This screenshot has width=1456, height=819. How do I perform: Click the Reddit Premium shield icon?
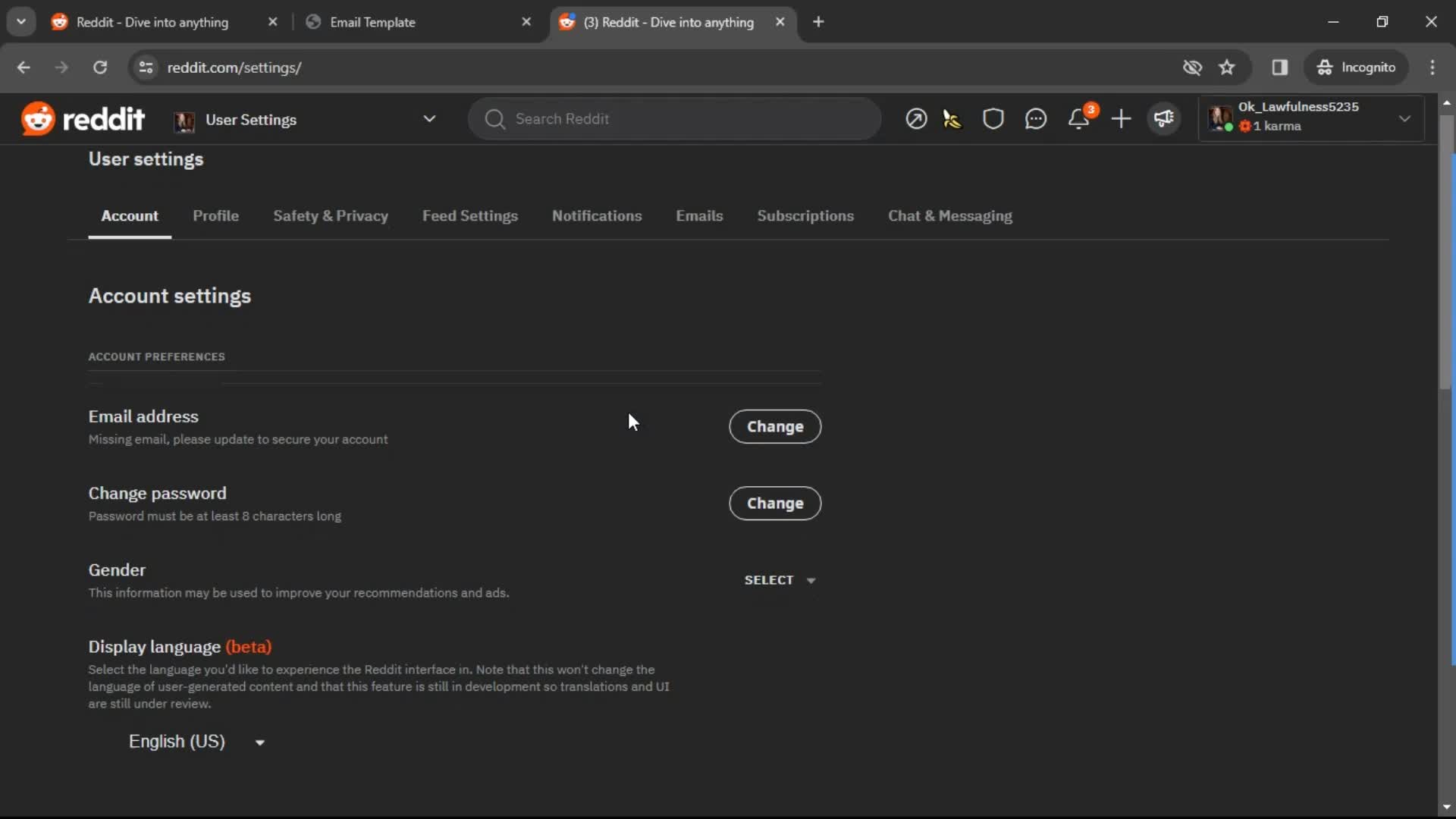click(994, 118)
